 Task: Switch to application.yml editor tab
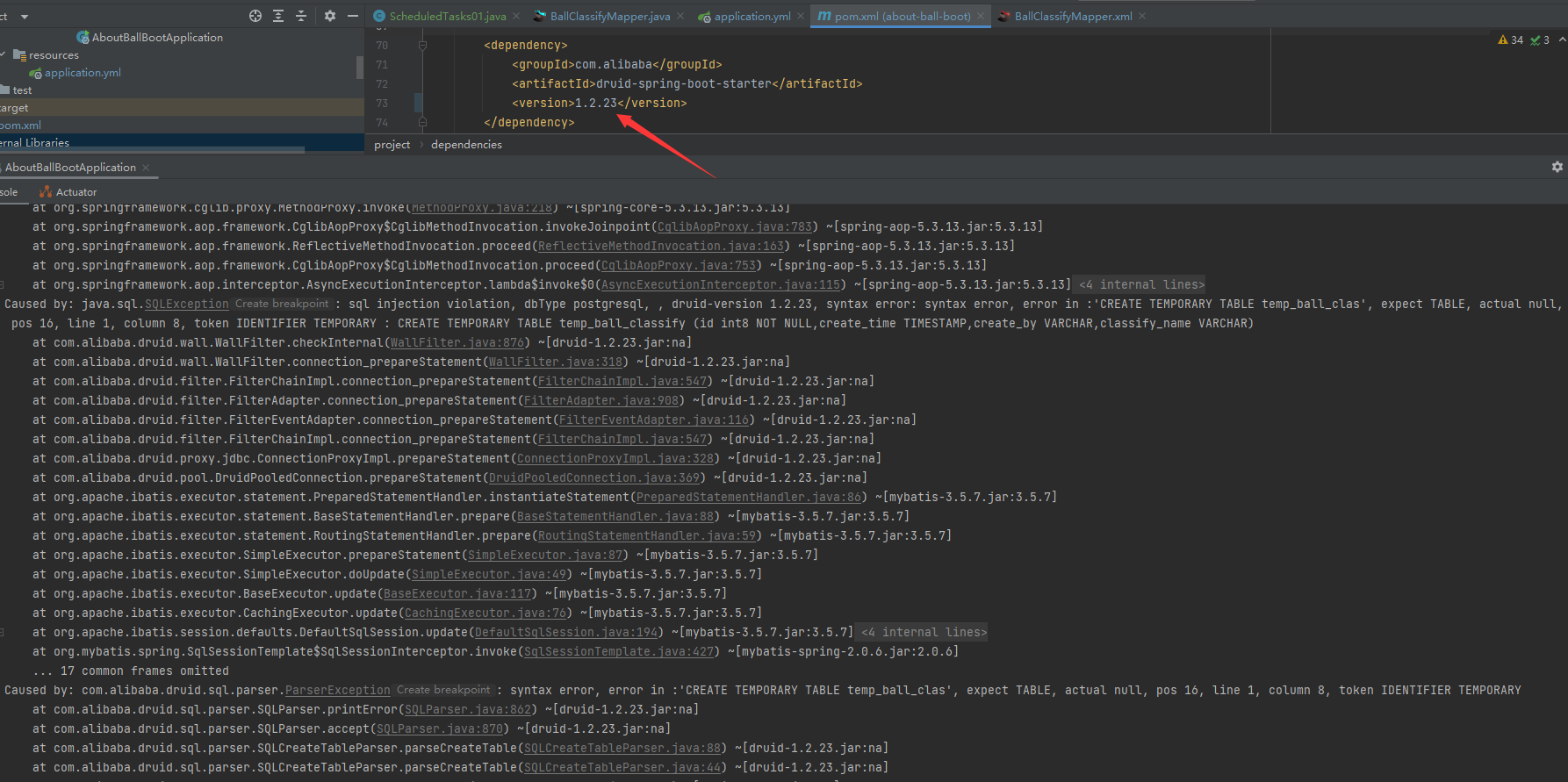(x=752, y=17)
